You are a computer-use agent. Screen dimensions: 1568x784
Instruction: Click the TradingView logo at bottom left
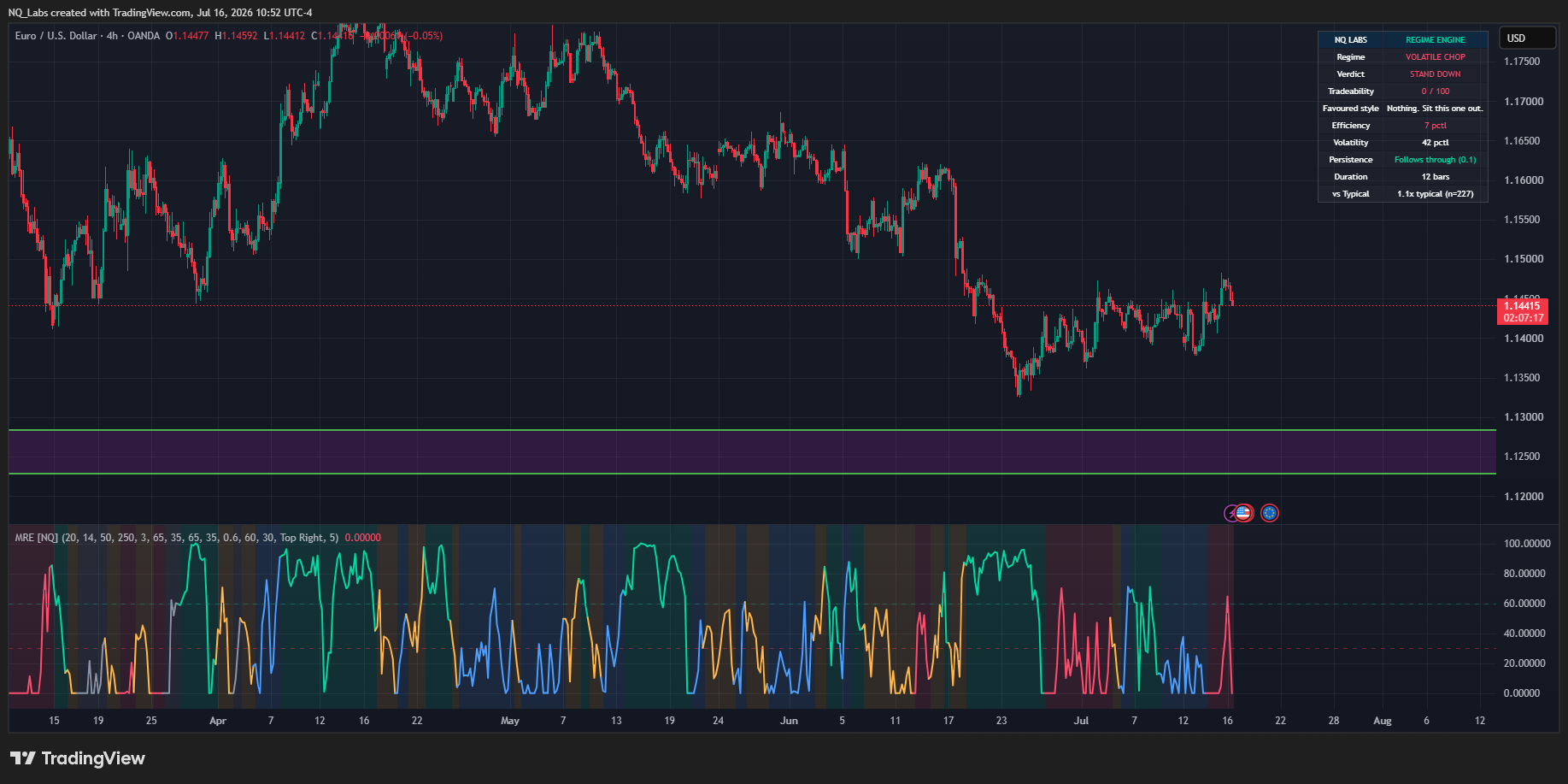[x=78, y=758]
